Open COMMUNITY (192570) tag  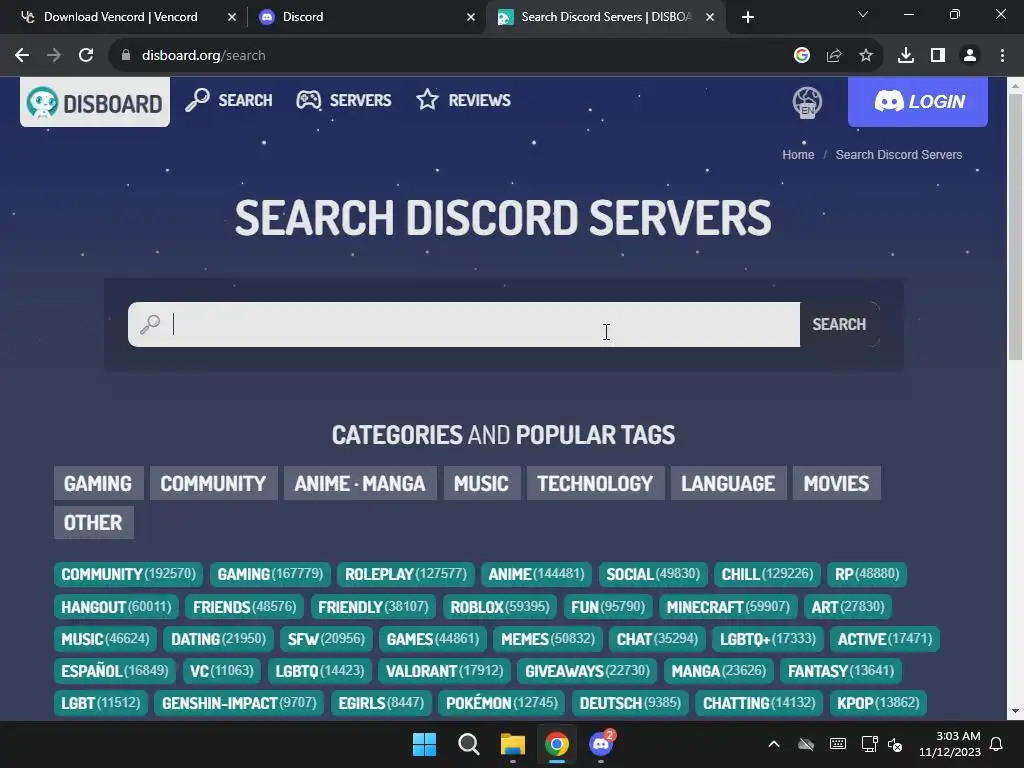click(x=129, y=574)
